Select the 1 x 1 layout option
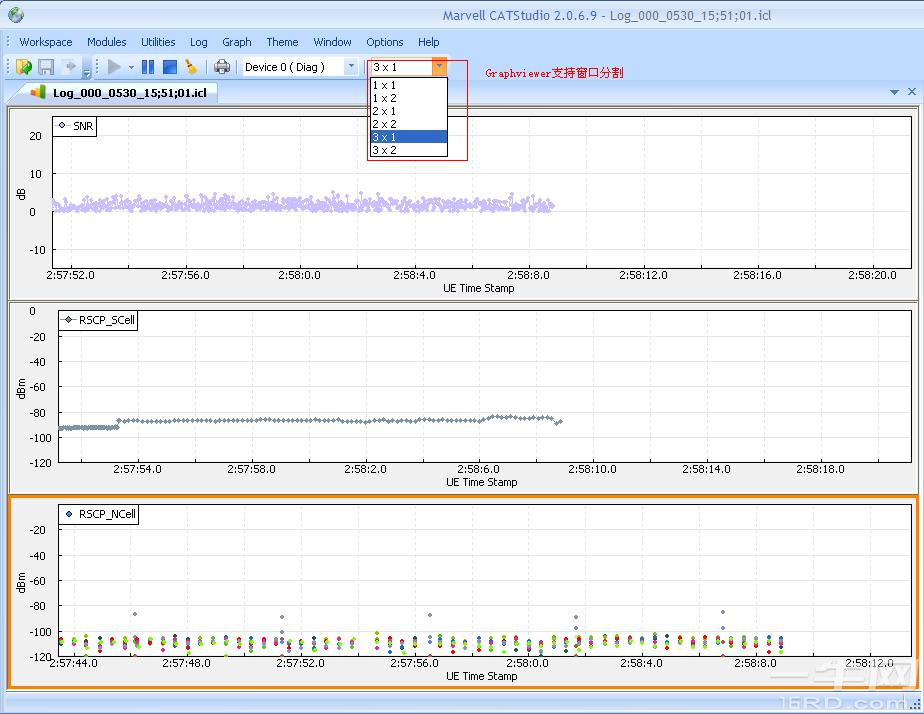This screenshot has height=714, width=924. click(385, 86)
